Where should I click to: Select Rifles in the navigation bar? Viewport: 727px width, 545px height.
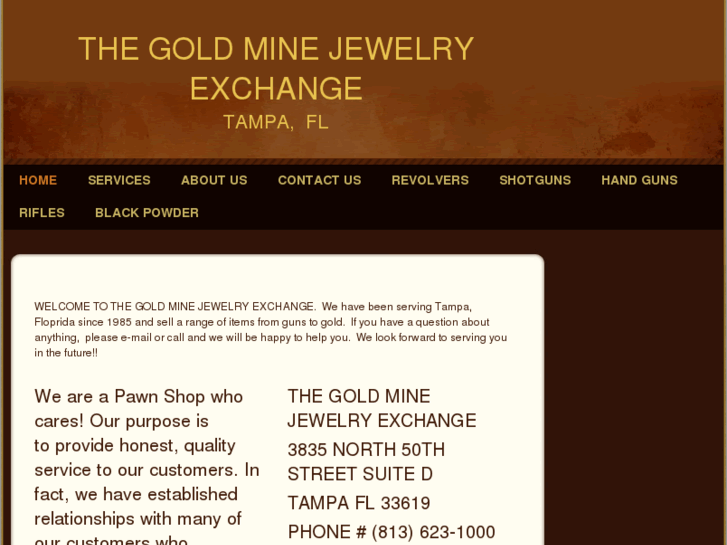(x=42, y=212)
